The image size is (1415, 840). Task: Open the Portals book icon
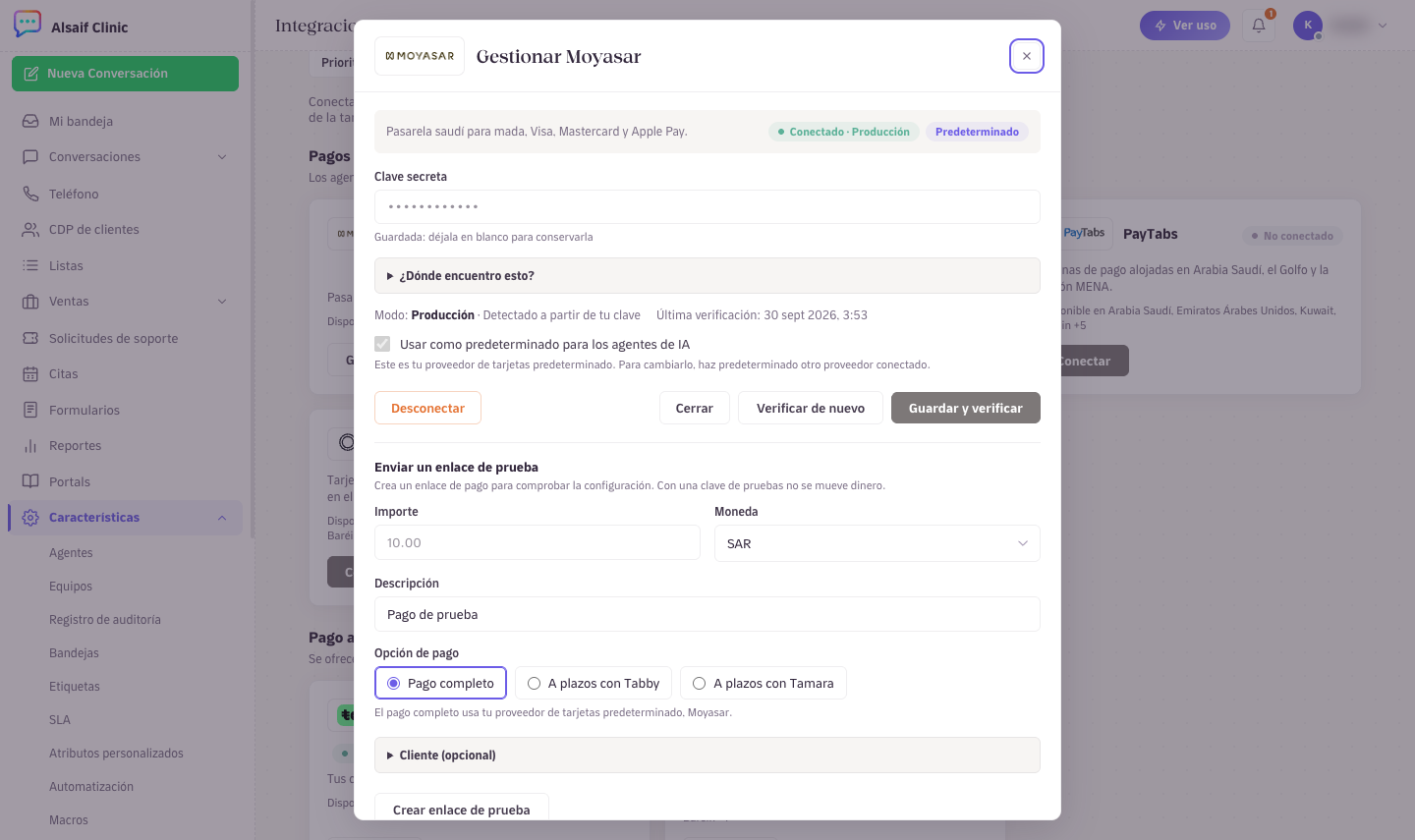pyautogui.click(x=30, y=481)
